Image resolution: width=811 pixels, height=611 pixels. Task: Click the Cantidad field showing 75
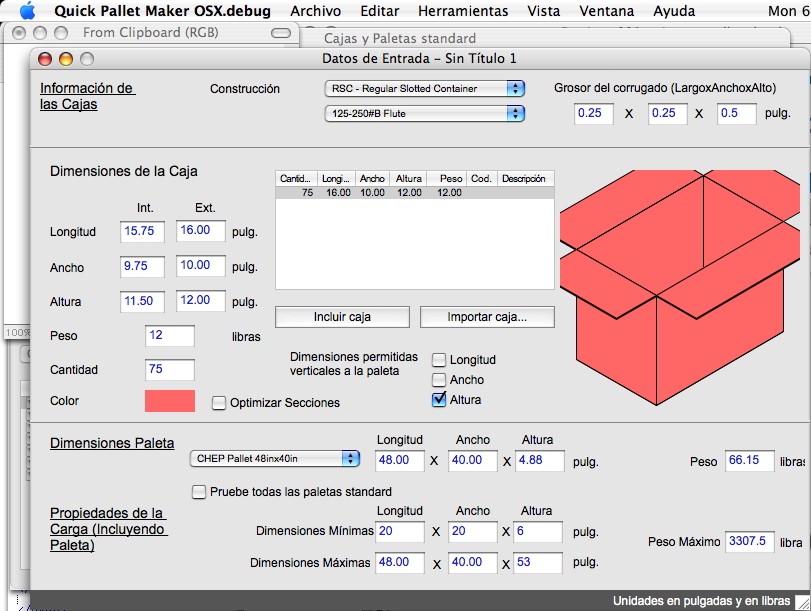pos(170,370)
